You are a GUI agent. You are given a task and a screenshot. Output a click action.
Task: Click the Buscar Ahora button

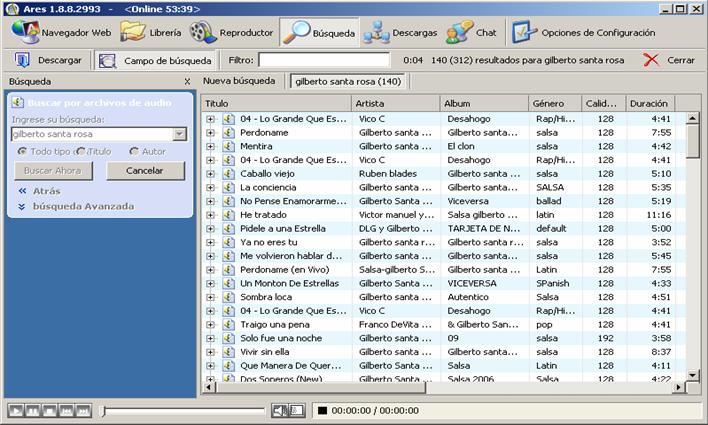[53, 171]
